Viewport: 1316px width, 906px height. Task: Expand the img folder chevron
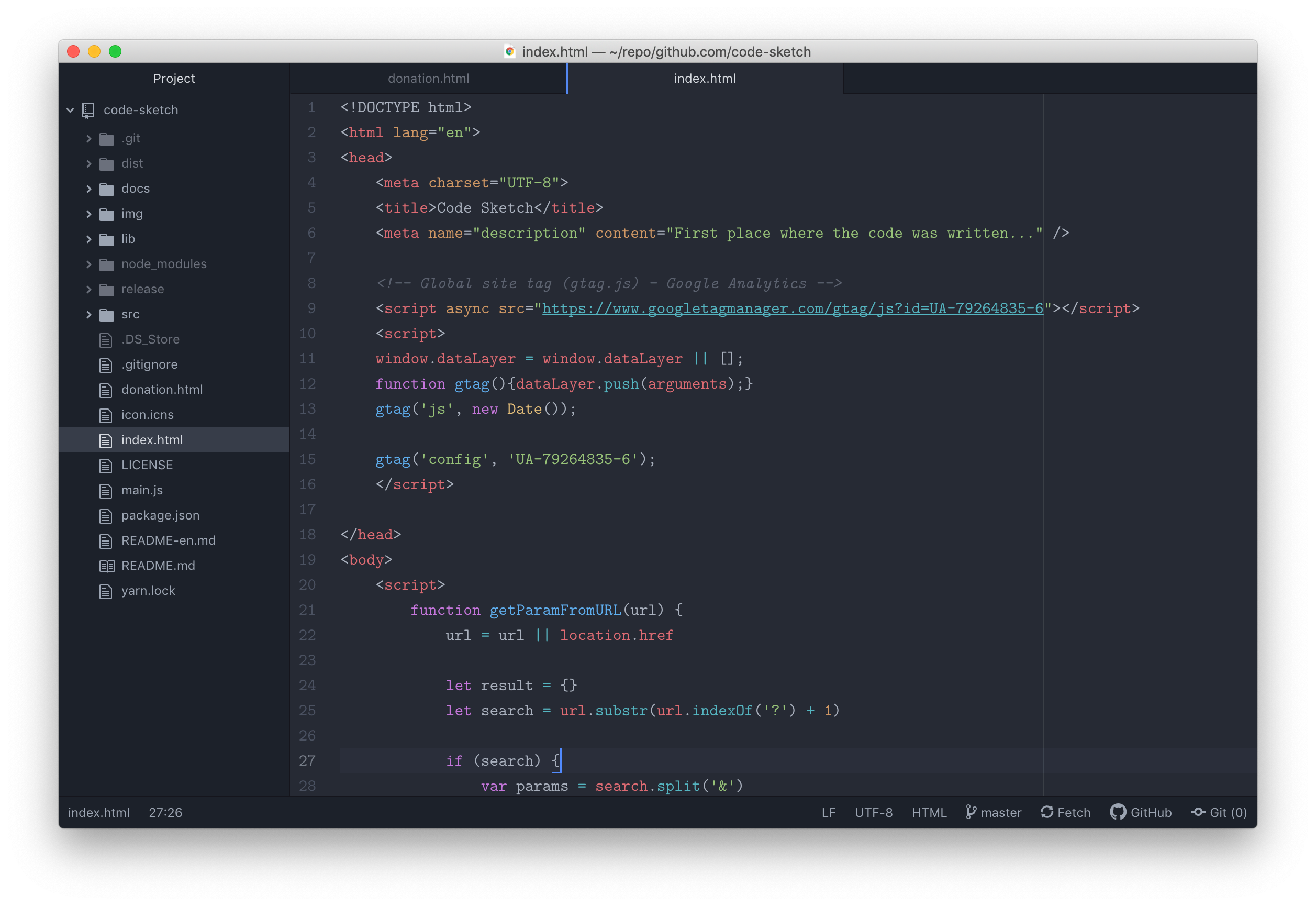tap(89, 214)
